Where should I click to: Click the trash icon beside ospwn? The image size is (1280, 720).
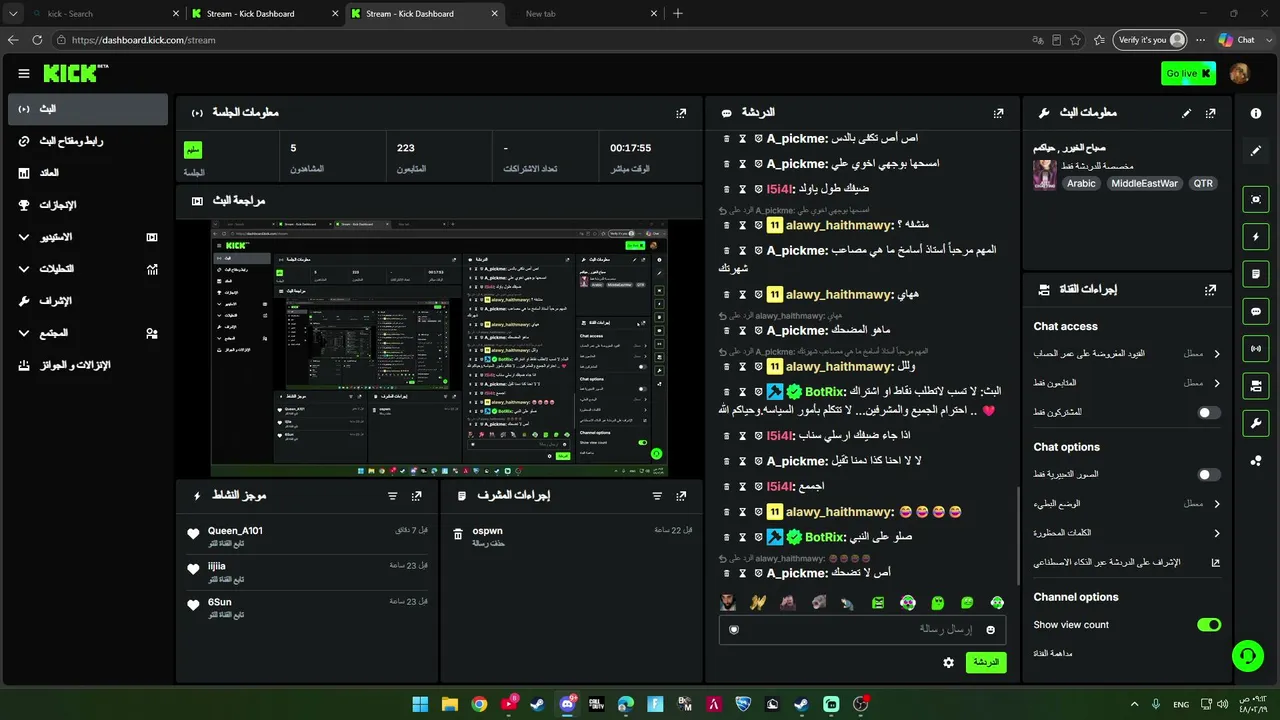[458, 535]
